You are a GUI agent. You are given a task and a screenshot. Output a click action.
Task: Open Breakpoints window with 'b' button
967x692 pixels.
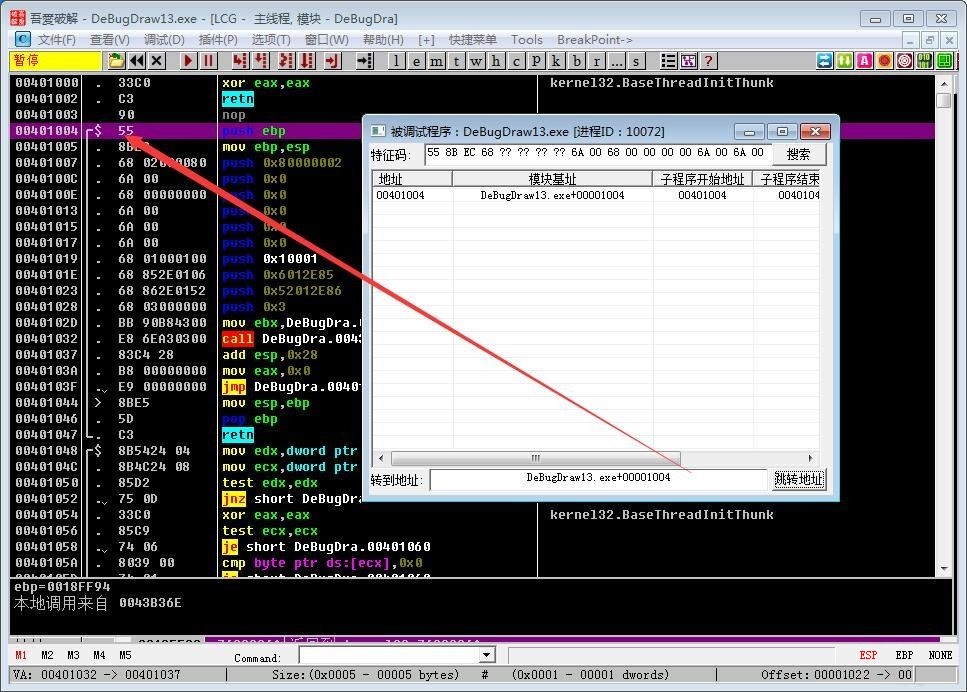pyautogui.click(x=576, y=61)
